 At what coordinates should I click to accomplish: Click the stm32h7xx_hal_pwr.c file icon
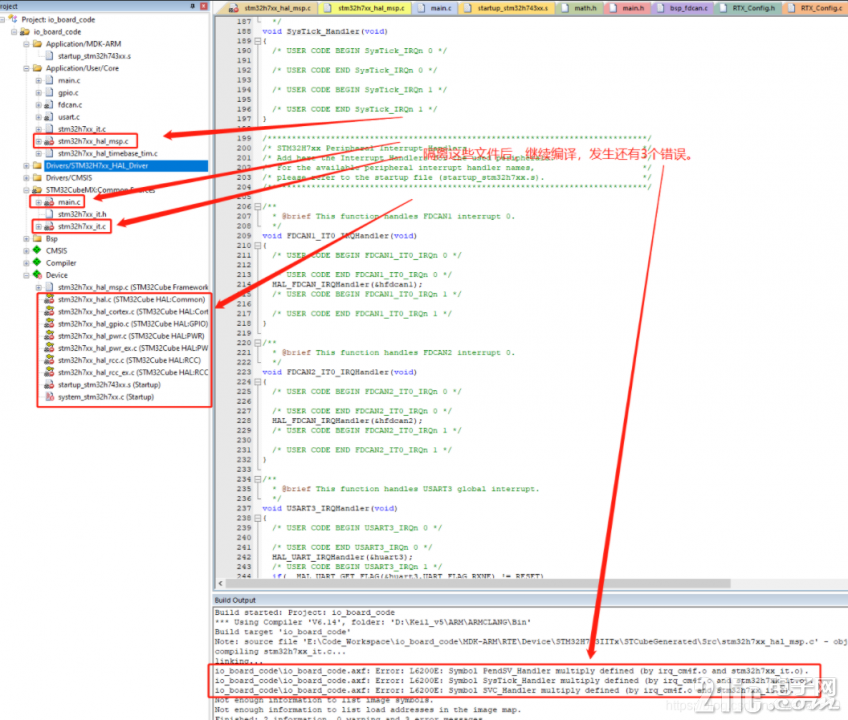tap(49, 335)
